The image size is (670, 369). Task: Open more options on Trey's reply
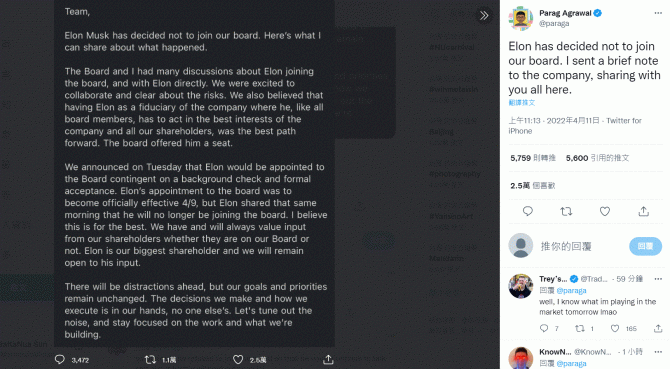point(658,279)
